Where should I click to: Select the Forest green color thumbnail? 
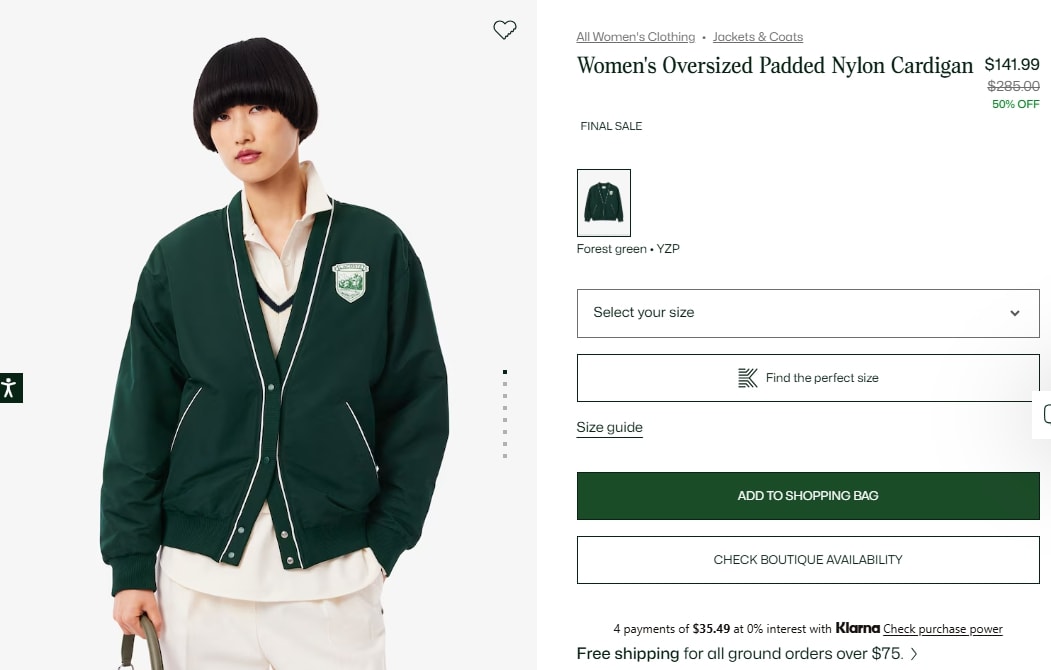click(x=604, y=203)
